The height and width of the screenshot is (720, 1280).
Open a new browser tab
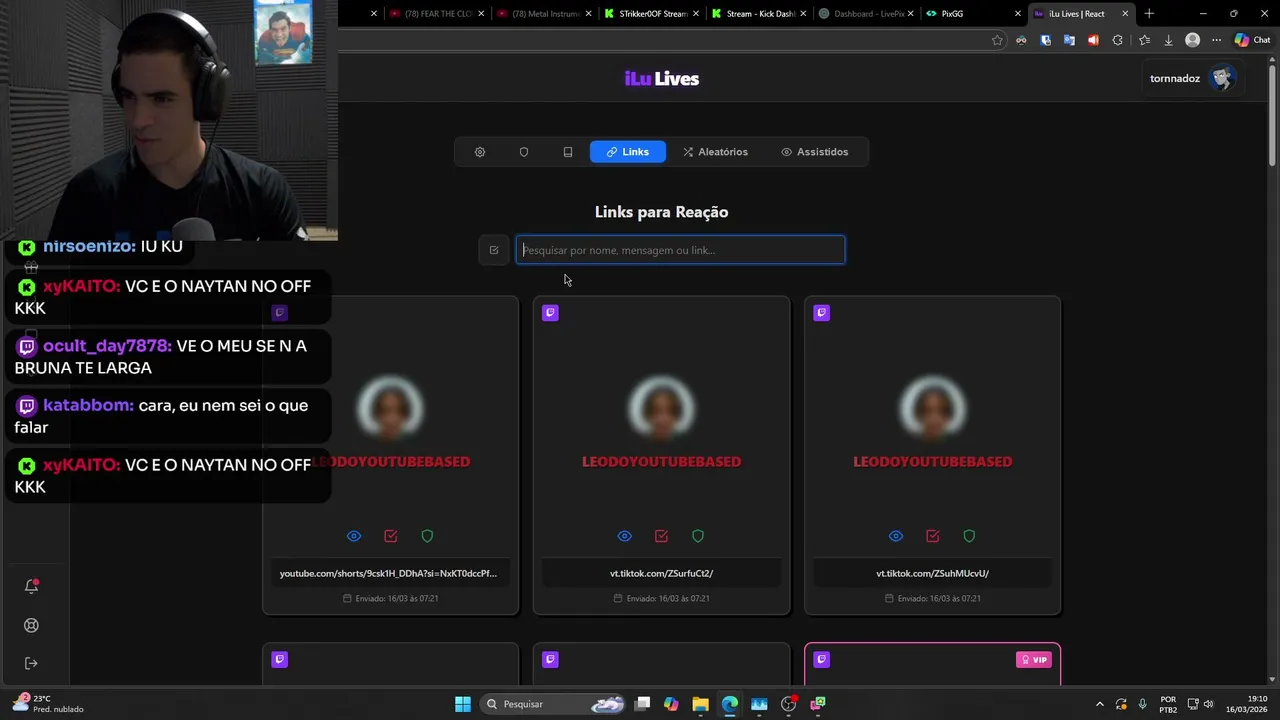(1149, 14)
